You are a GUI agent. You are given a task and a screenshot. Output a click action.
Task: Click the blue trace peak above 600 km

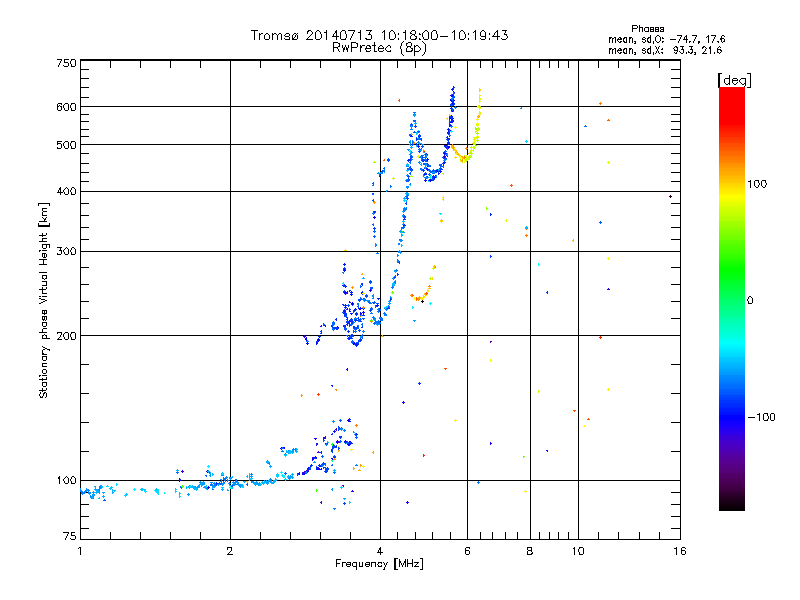pyautogui.click(x=453, y=97)
